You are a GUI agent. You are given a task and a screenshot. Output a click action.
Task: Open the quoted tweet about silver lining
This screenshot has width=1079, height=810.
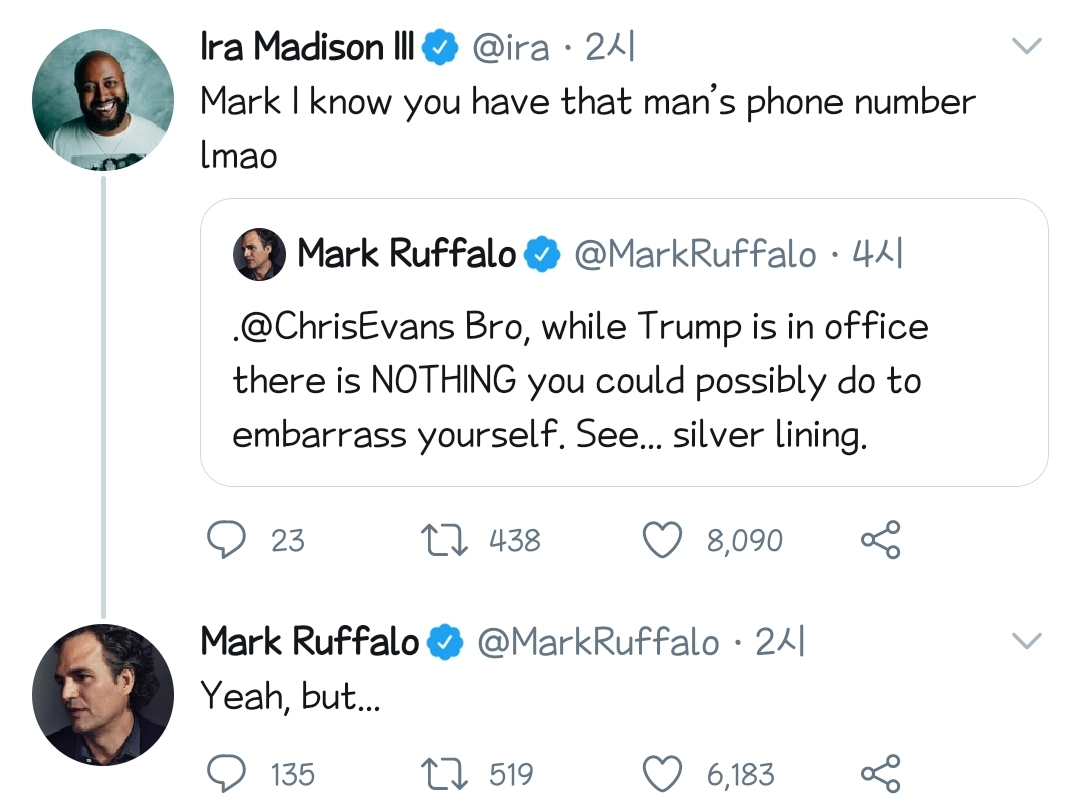click(624, 400)
